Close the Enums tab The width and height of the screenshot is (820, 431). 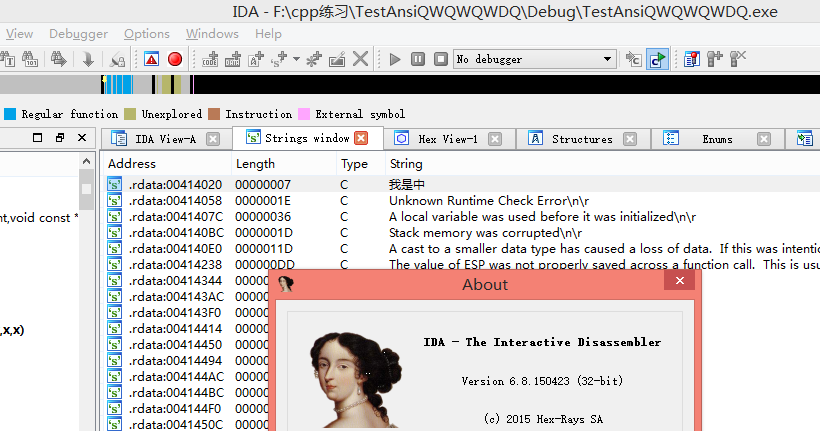[x=764, y=139]
